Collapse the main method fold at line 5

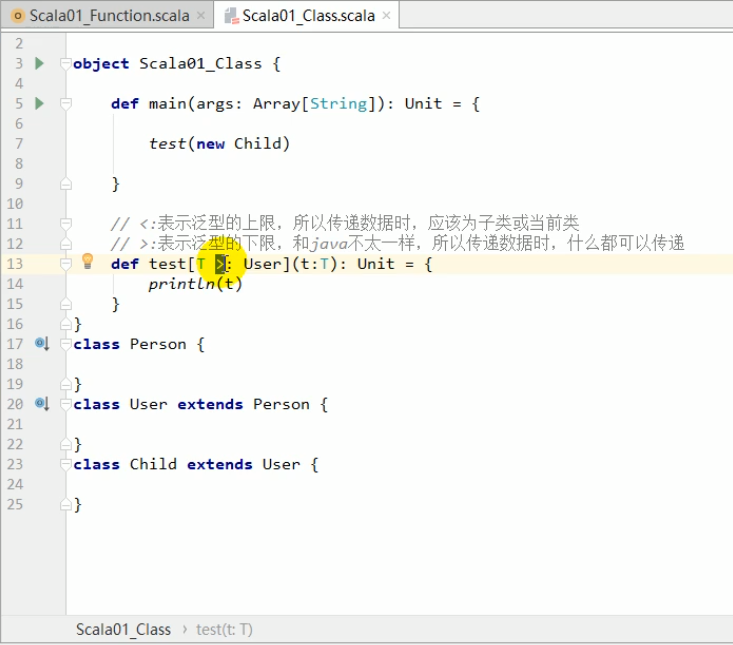[x=66, y=103]
